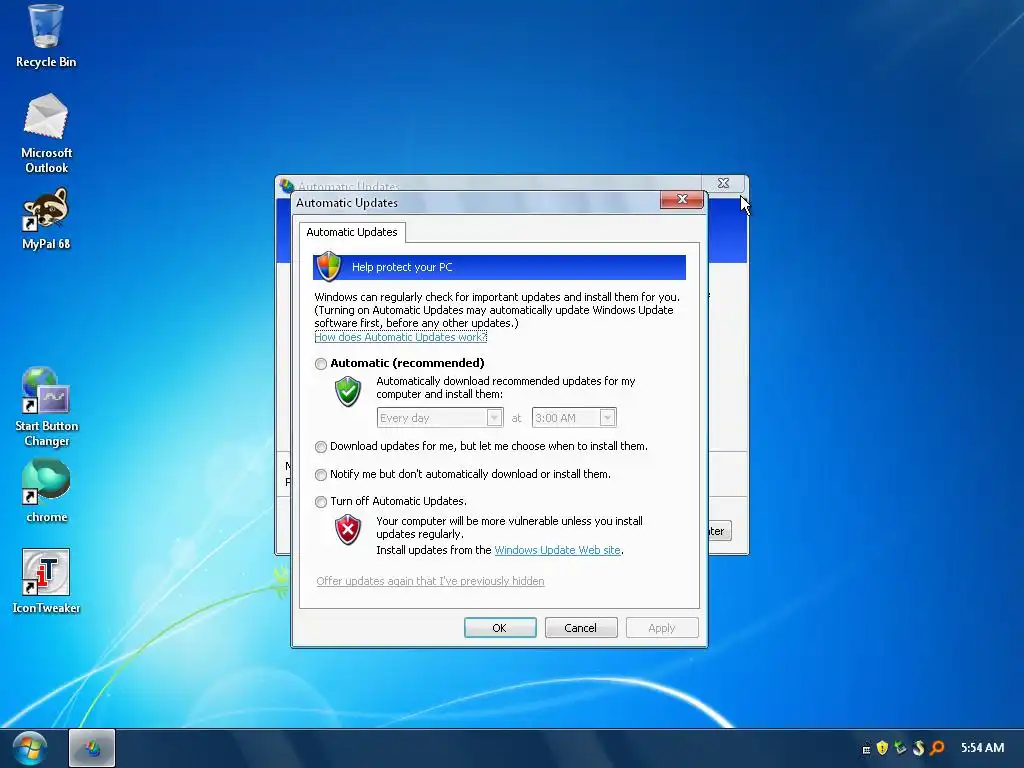Click the Help protect your PC banner text
Viewport: 1024px width, 768px height.
(x=402, y=267)
